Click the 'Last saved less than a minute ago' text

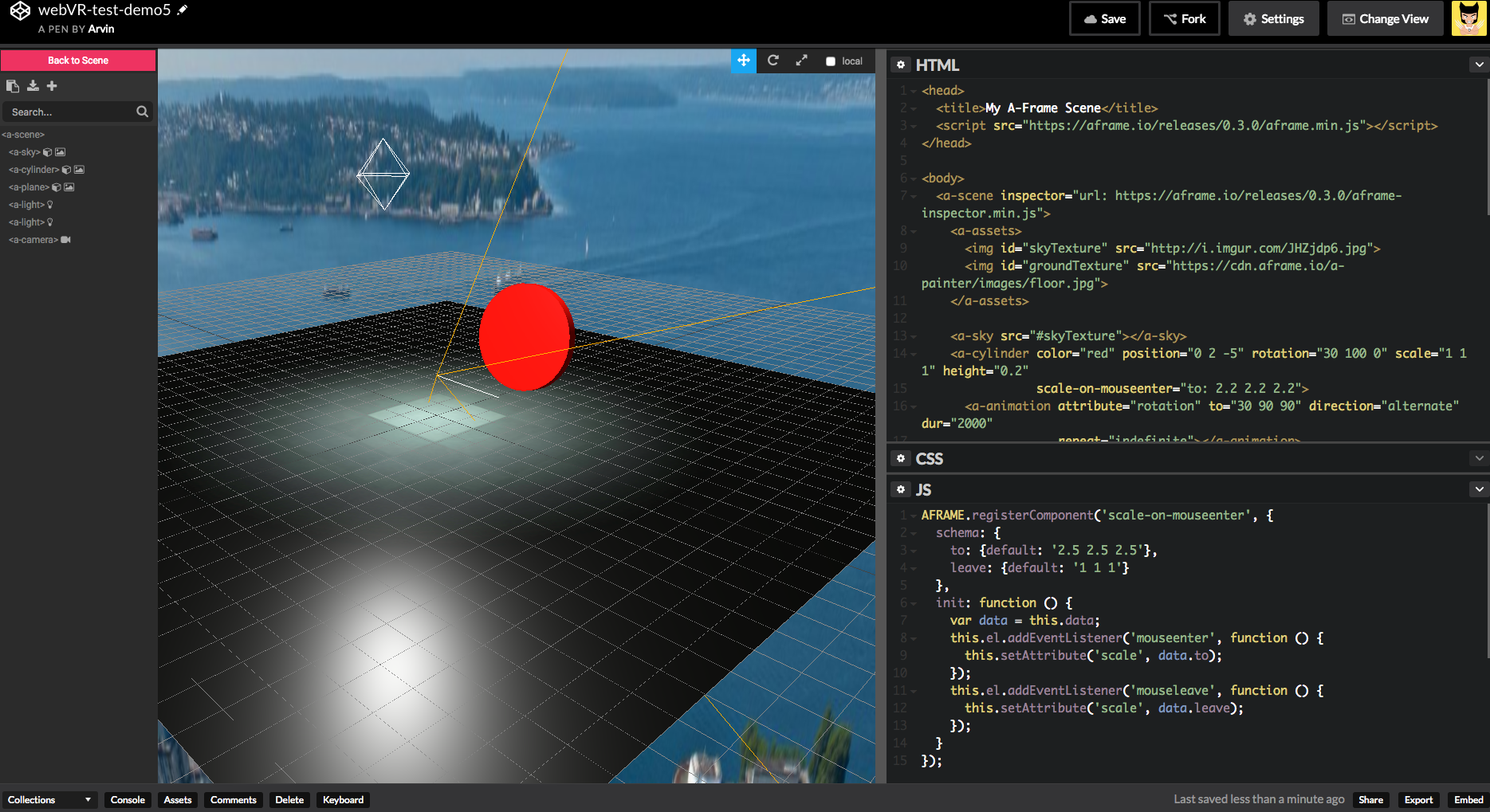(1259, 799)
